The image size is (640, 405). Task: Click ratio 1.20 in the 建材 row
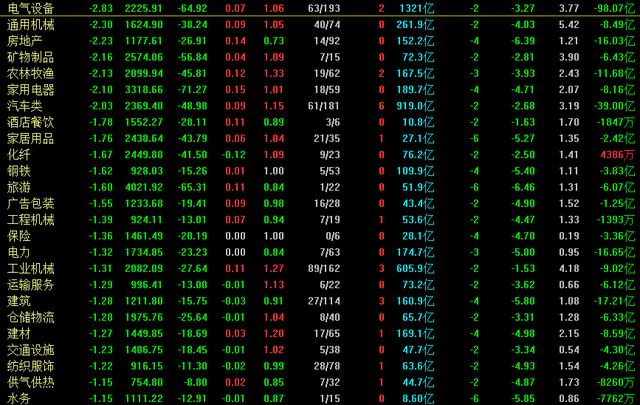274,334
